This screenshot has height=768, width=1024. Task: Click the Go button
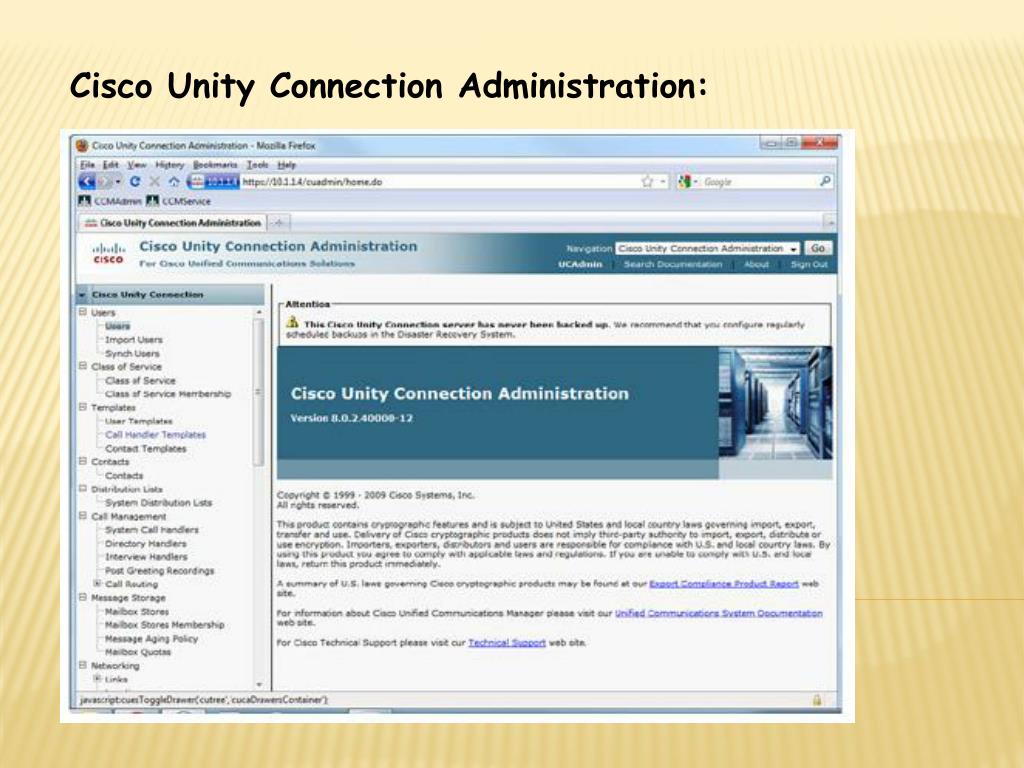pos(818,248)
